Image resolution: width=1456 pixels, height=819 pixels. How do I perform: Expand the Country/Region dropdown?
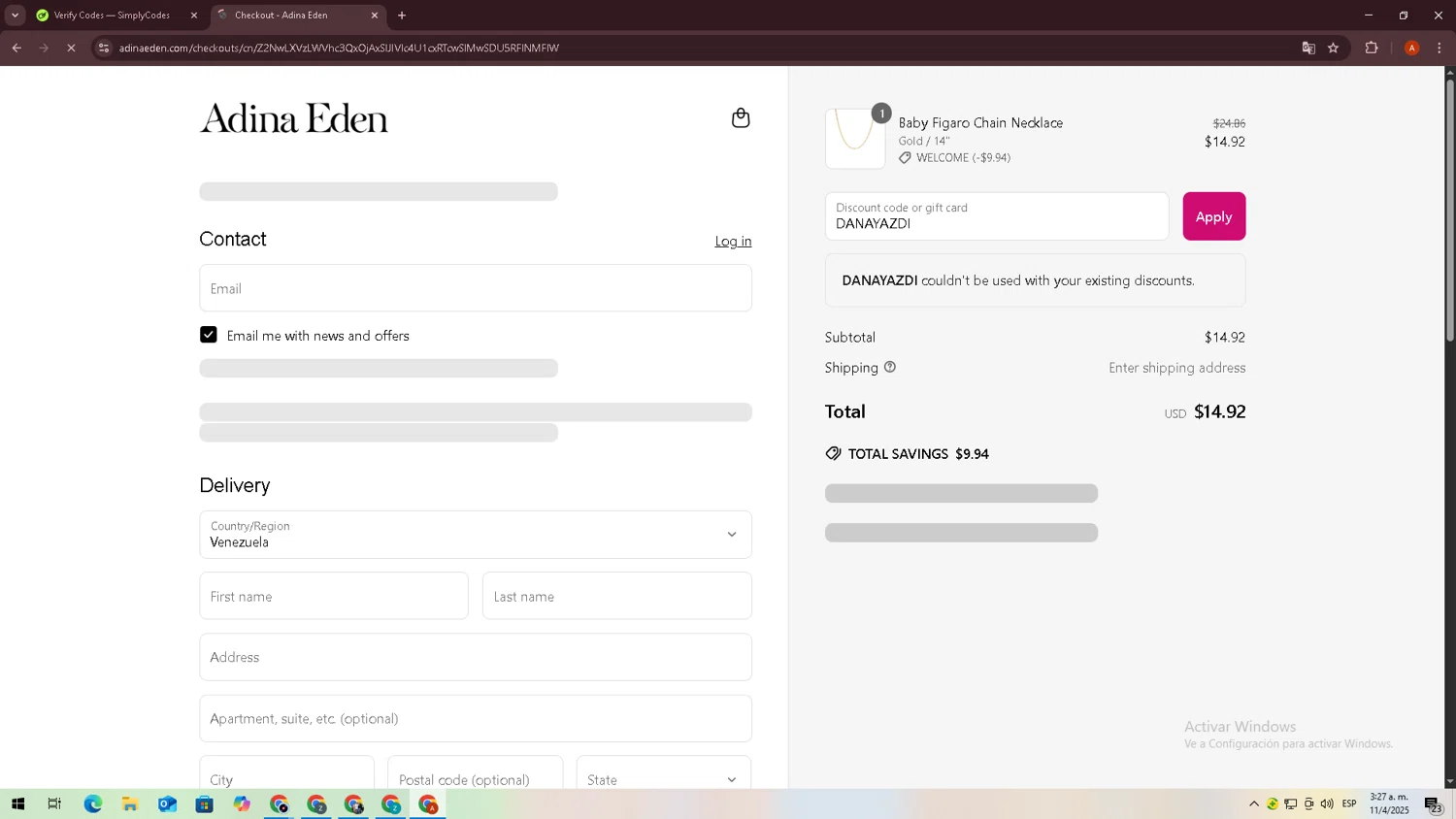[476, 535]
